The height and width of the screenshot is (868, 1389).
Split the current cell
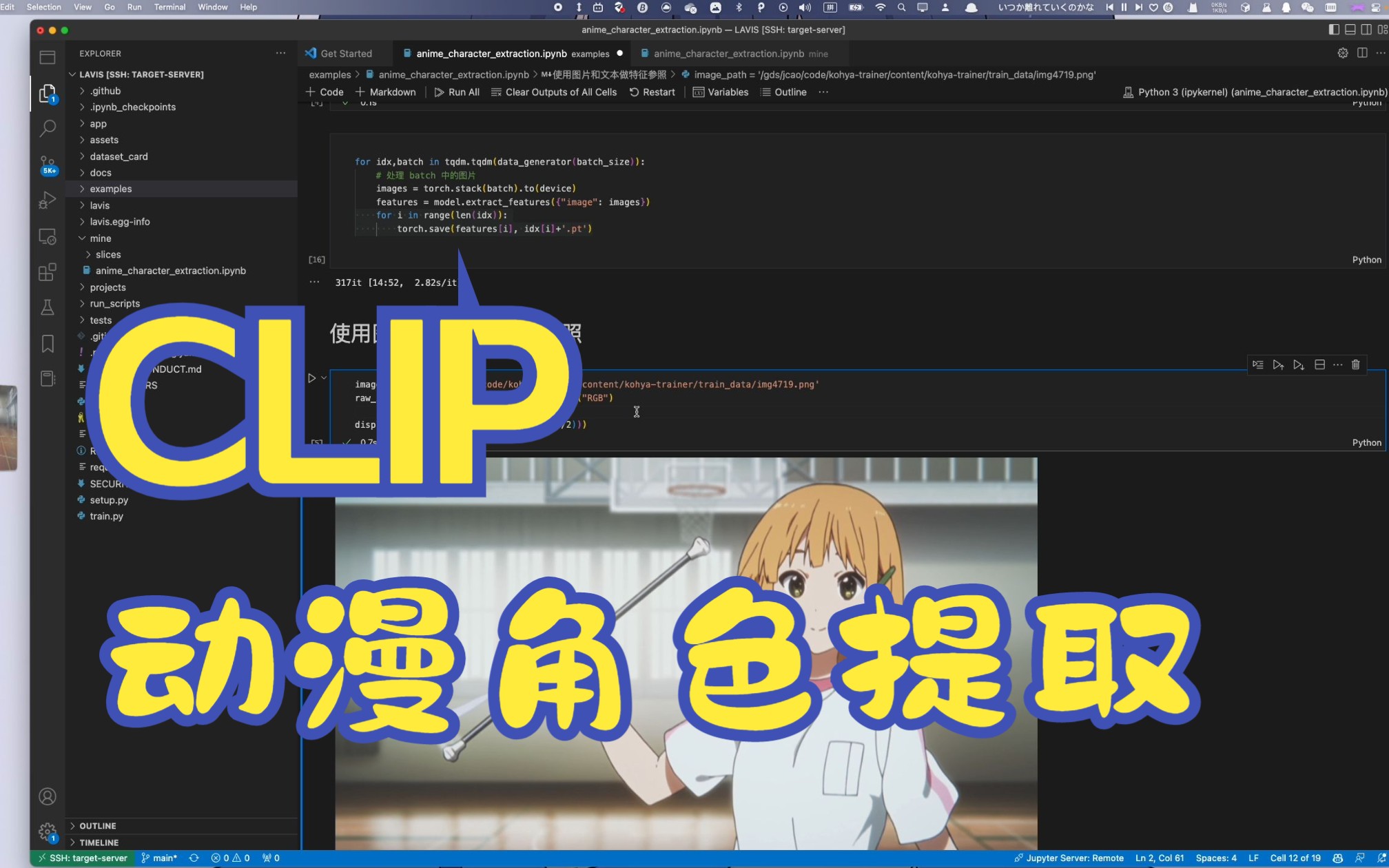(x=1319, y=364)
